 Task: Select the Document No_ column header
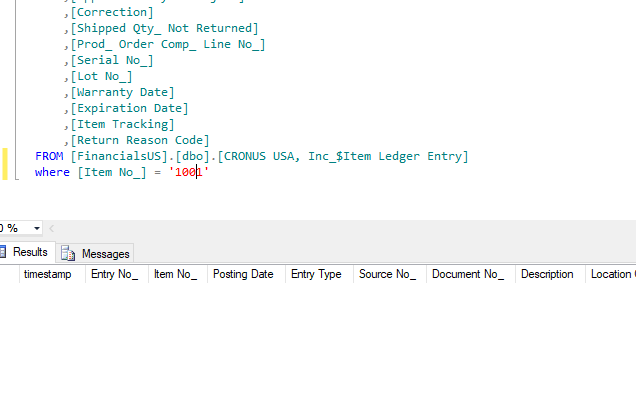click(x=471, y=274)
